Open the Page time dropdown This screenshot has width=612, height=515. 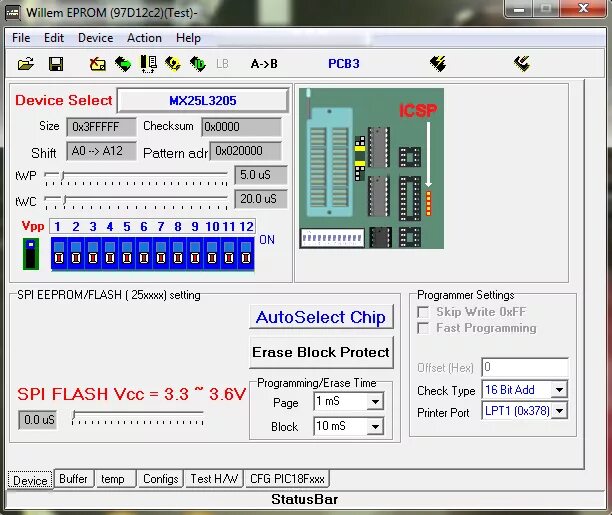(x=375, y=401)
